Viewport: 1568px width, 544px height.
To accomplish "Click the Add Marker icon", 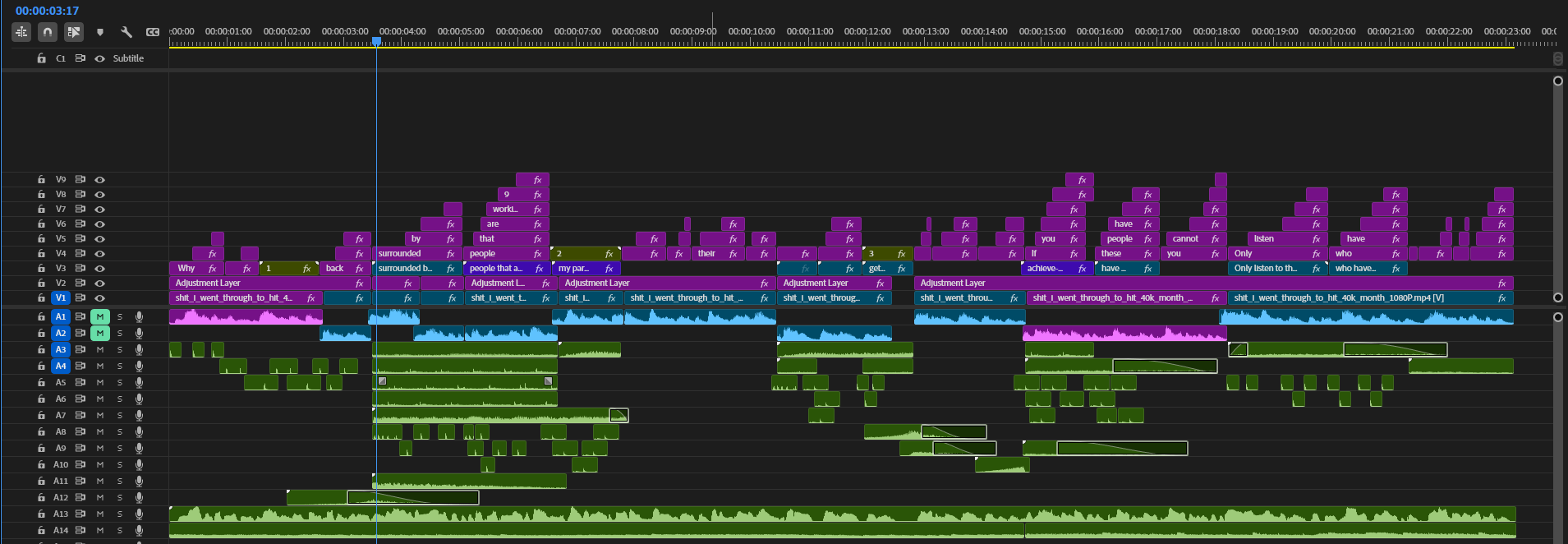I will click(100, 32).
